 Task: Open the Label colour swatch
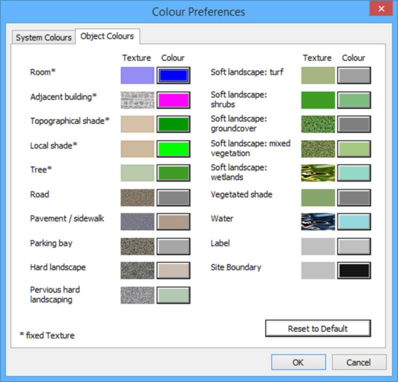354,246
